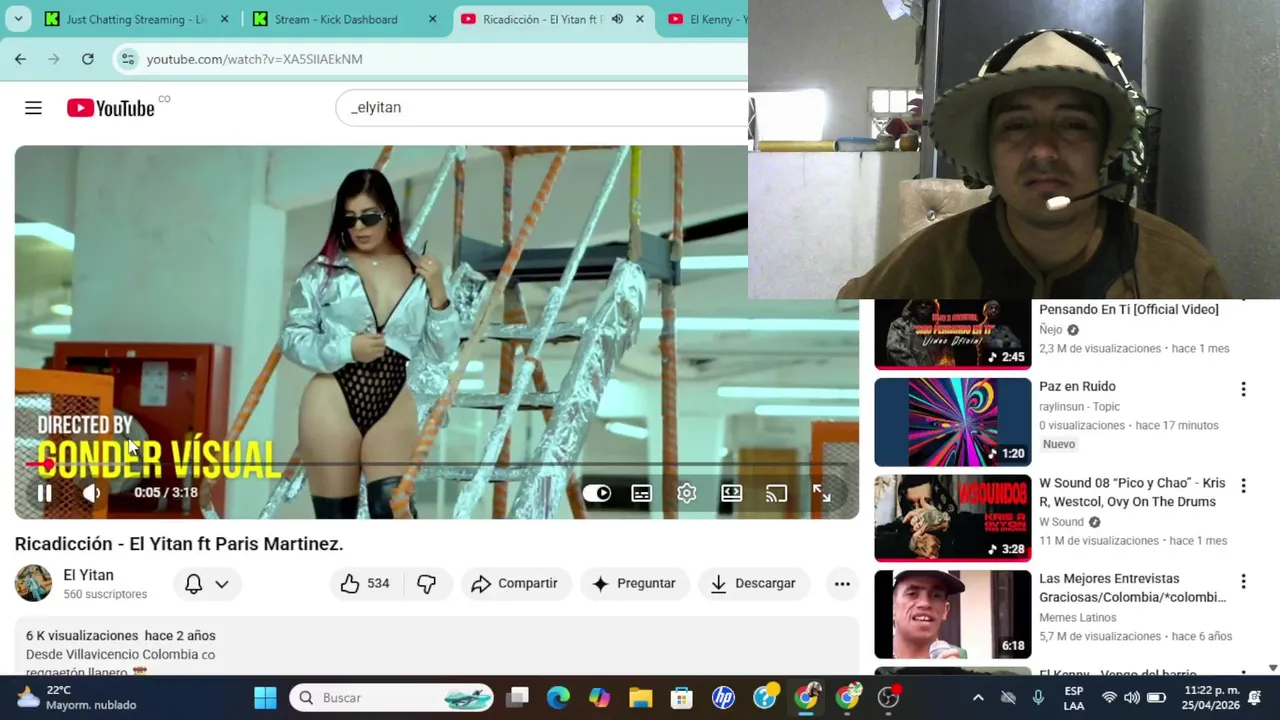Viewport: 1280px width, 720px height.
Task: Open the Copilot taskbar icon
Action: click(x=599, y=698)
